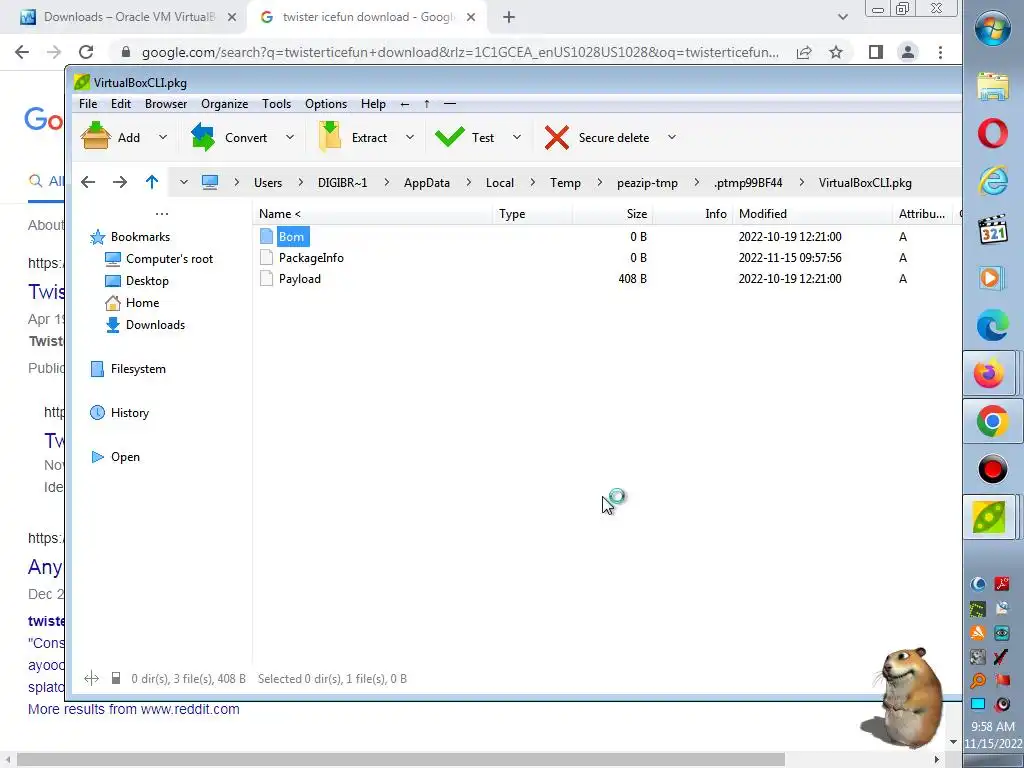Sort by the Size column header

click(x=613, y=214)
